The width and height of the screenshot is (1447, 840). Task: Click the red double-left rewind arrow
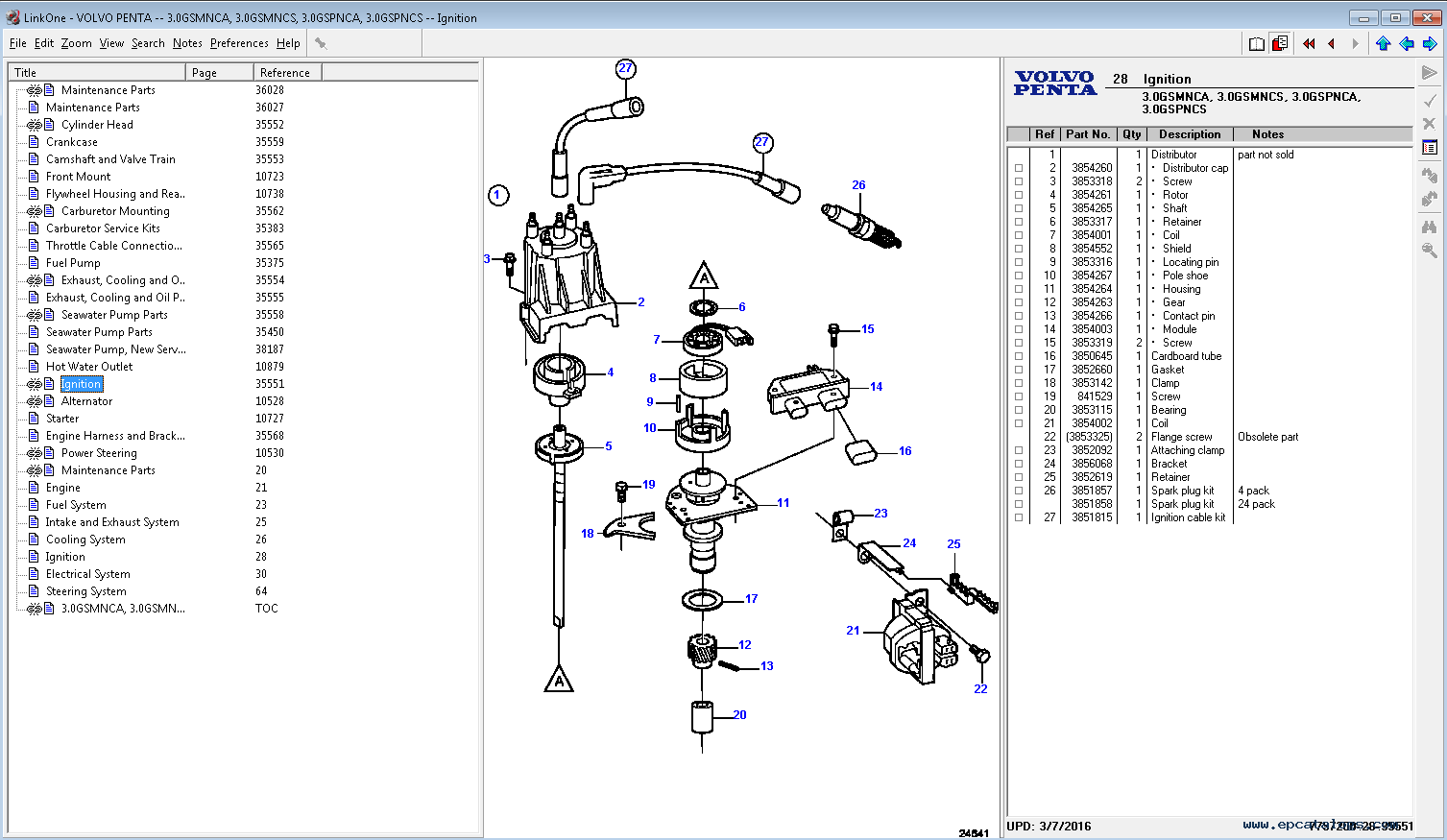pyautogui.click(x=1309, y=43)
